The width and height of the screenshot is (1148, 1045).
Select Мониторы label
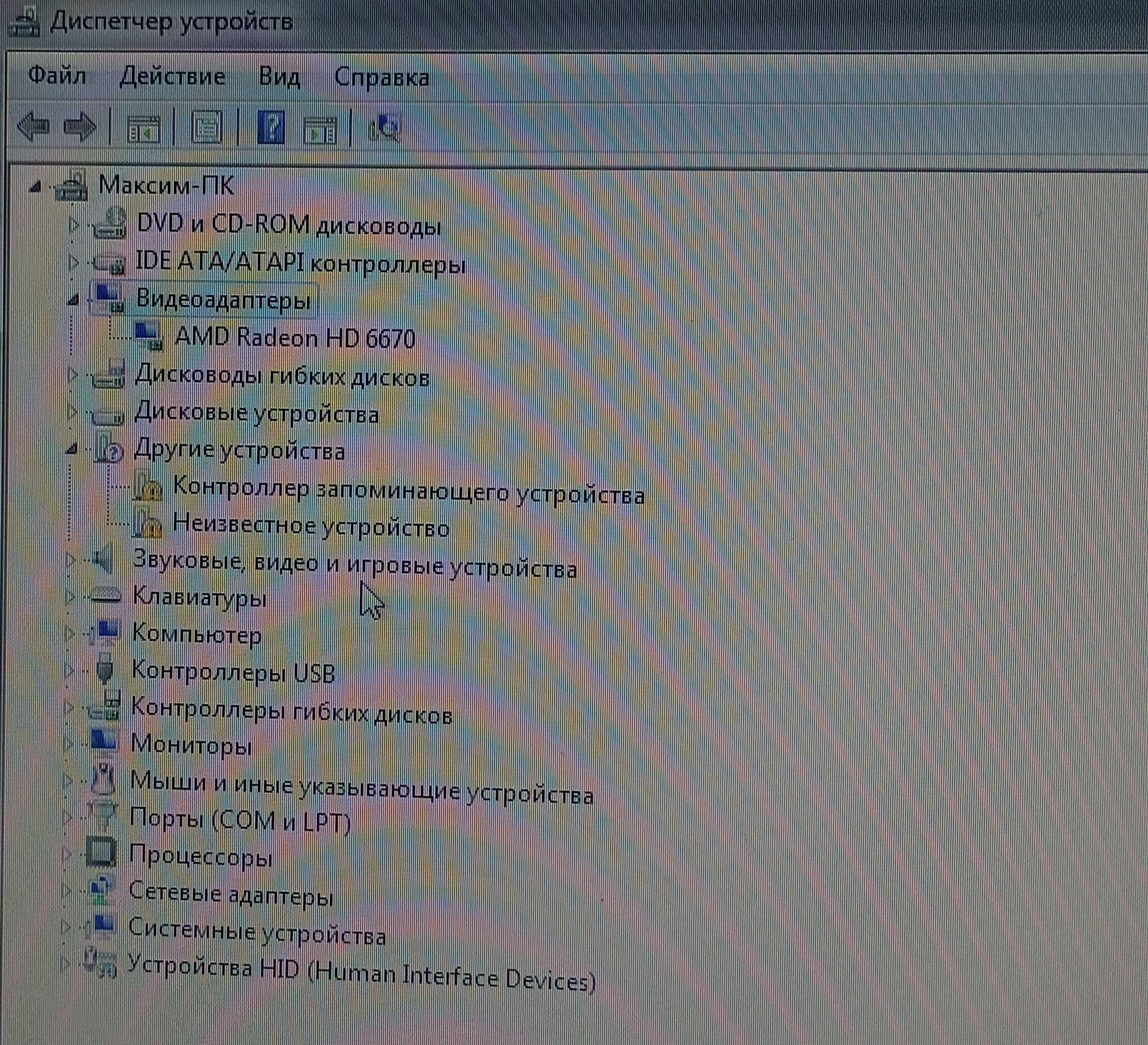point(191,745)
